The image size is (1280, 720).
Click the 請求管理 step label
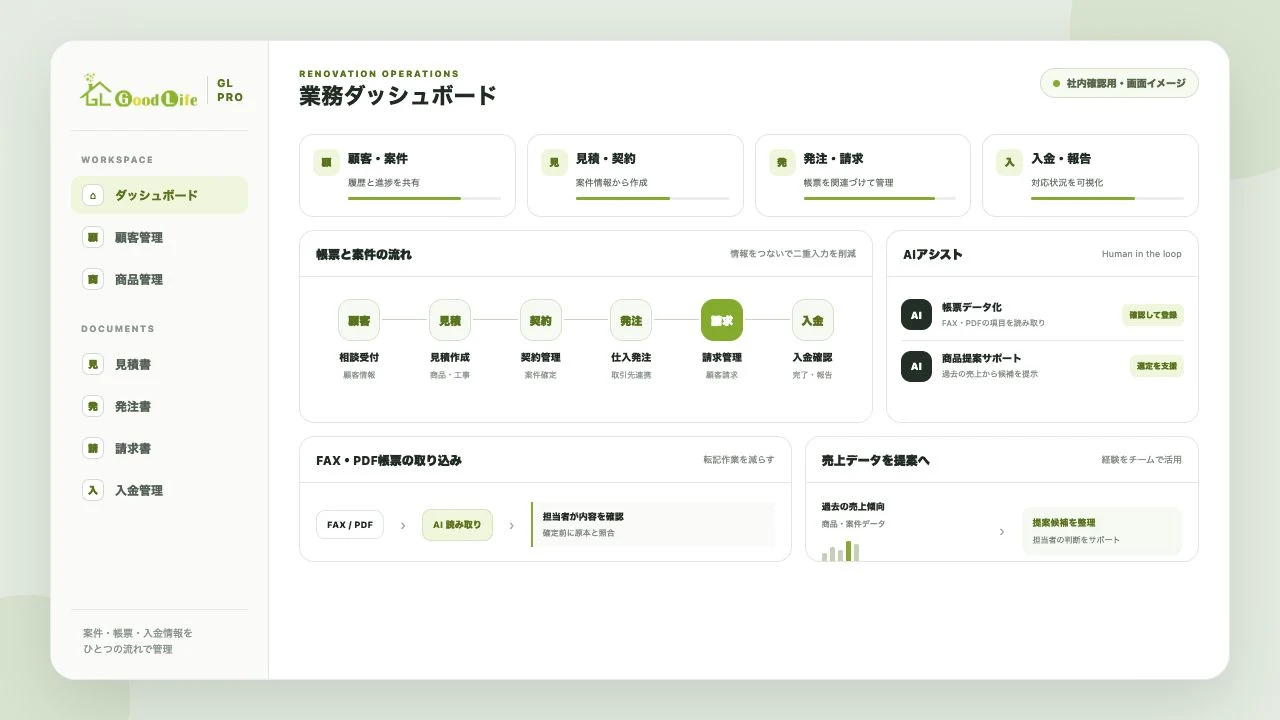pyautogui.click(x=722, y=357)
